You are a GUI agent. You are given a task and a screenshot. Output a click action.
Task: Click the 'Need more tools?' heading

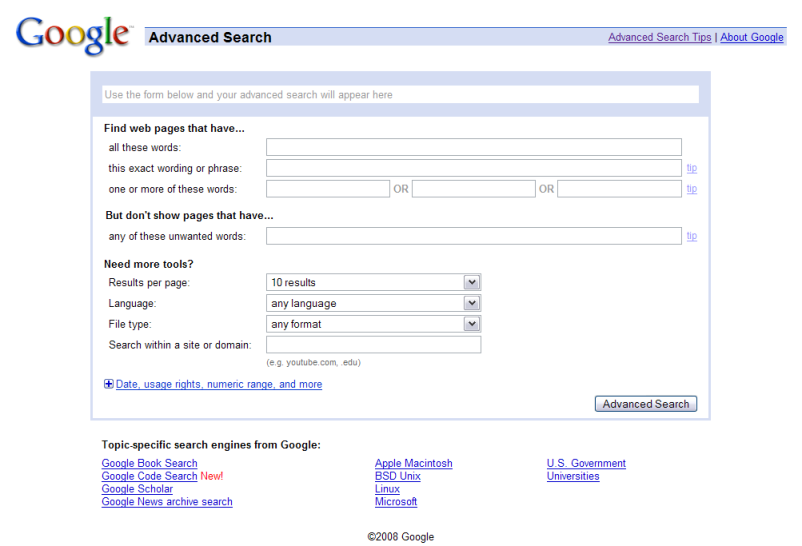148,264
